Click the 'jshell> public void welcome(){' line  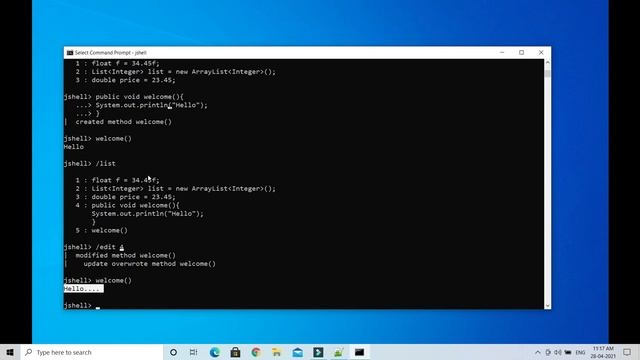click(x=124, y=97)
